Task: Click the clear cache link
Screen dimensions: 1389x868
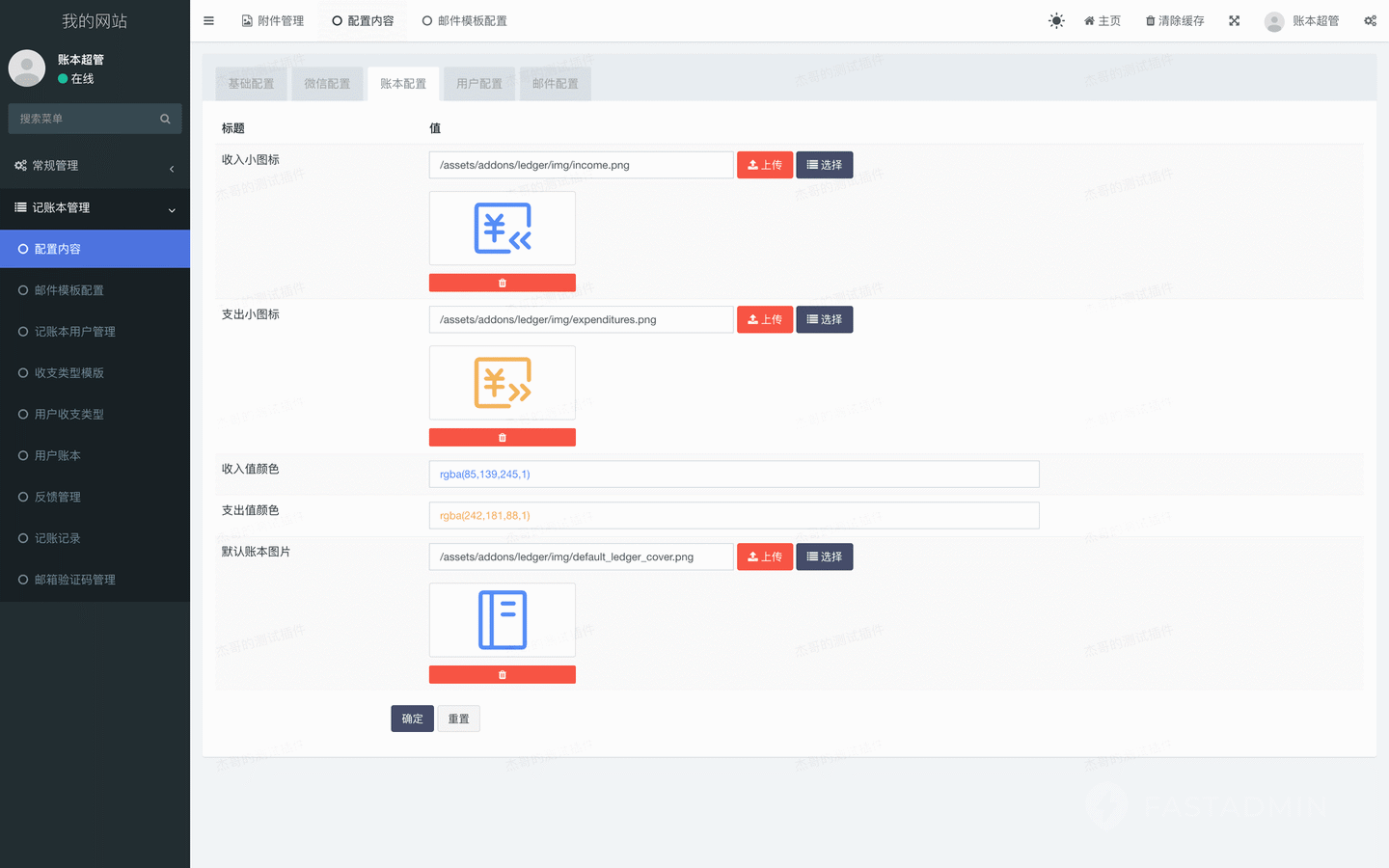Action: [1175, 20]
